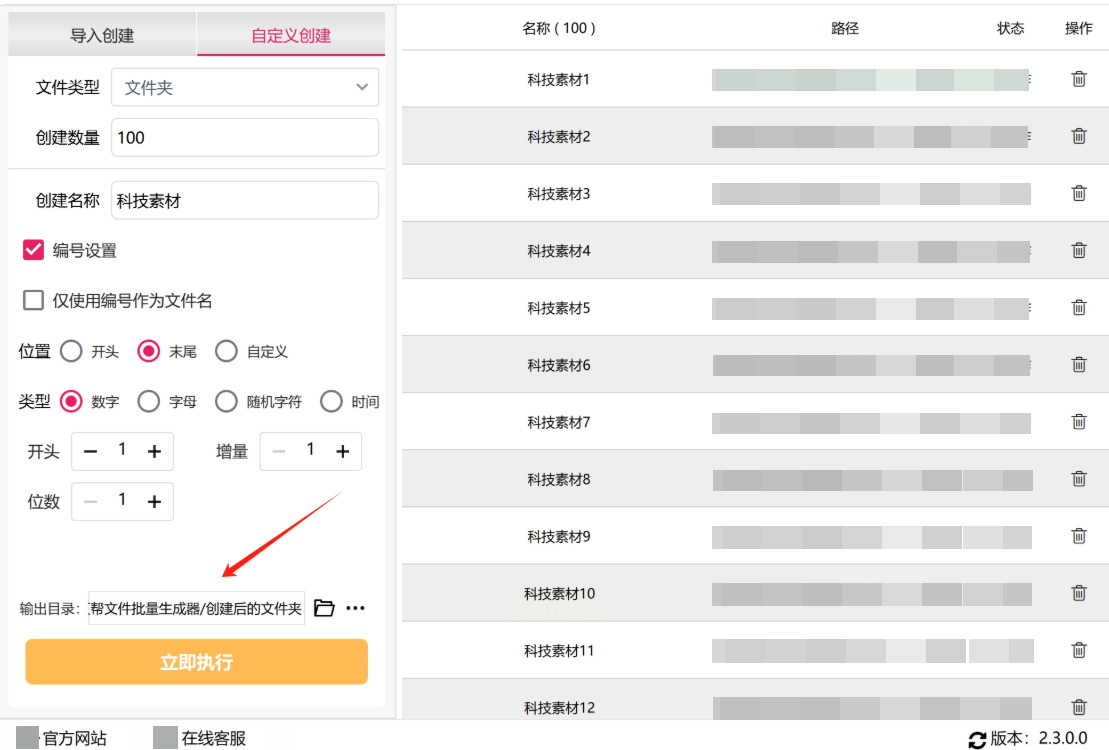Select 开头 position radio button

[x=71, y=351]
